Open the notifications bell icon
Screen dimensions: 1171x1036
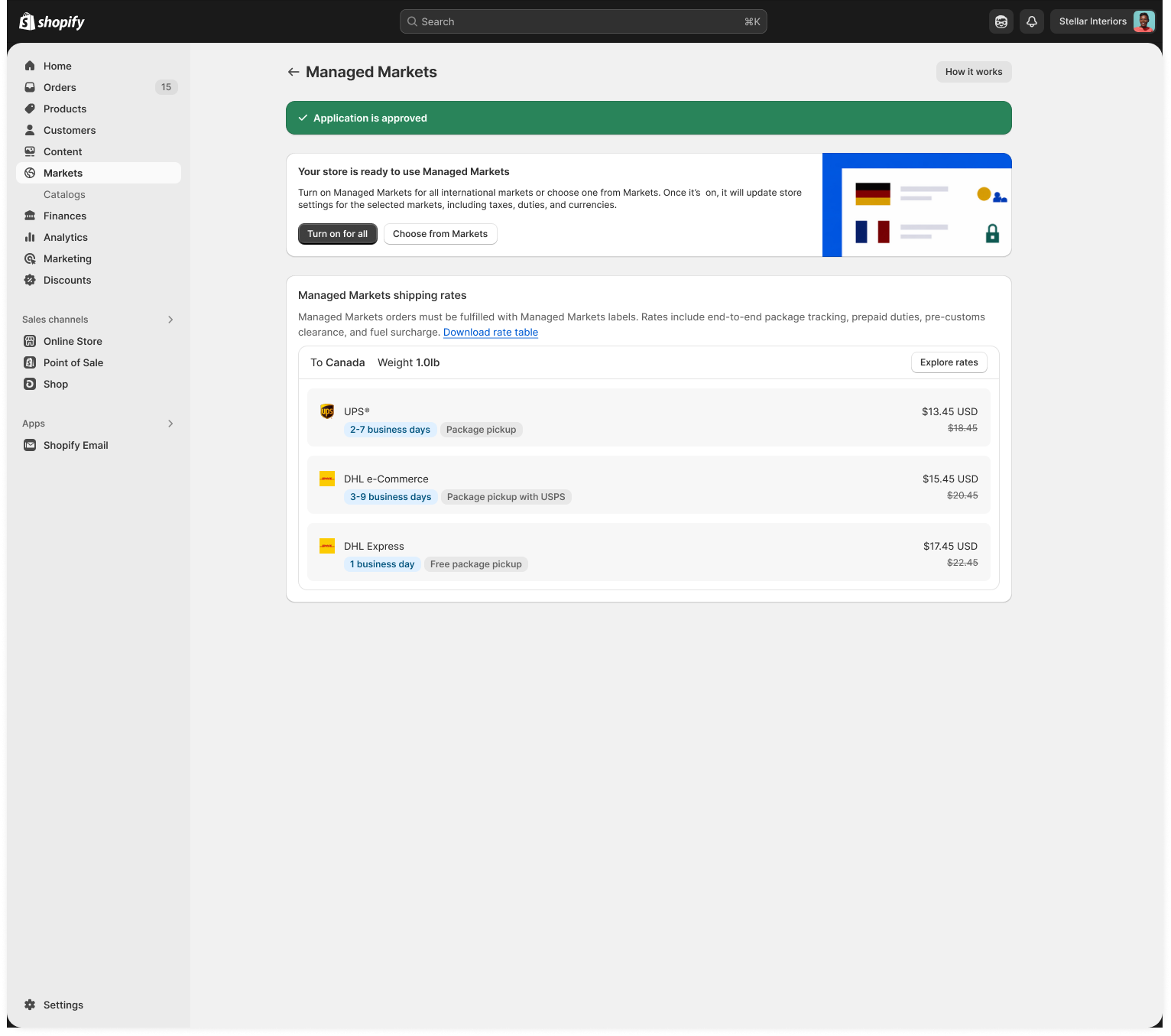[1031, 21]
